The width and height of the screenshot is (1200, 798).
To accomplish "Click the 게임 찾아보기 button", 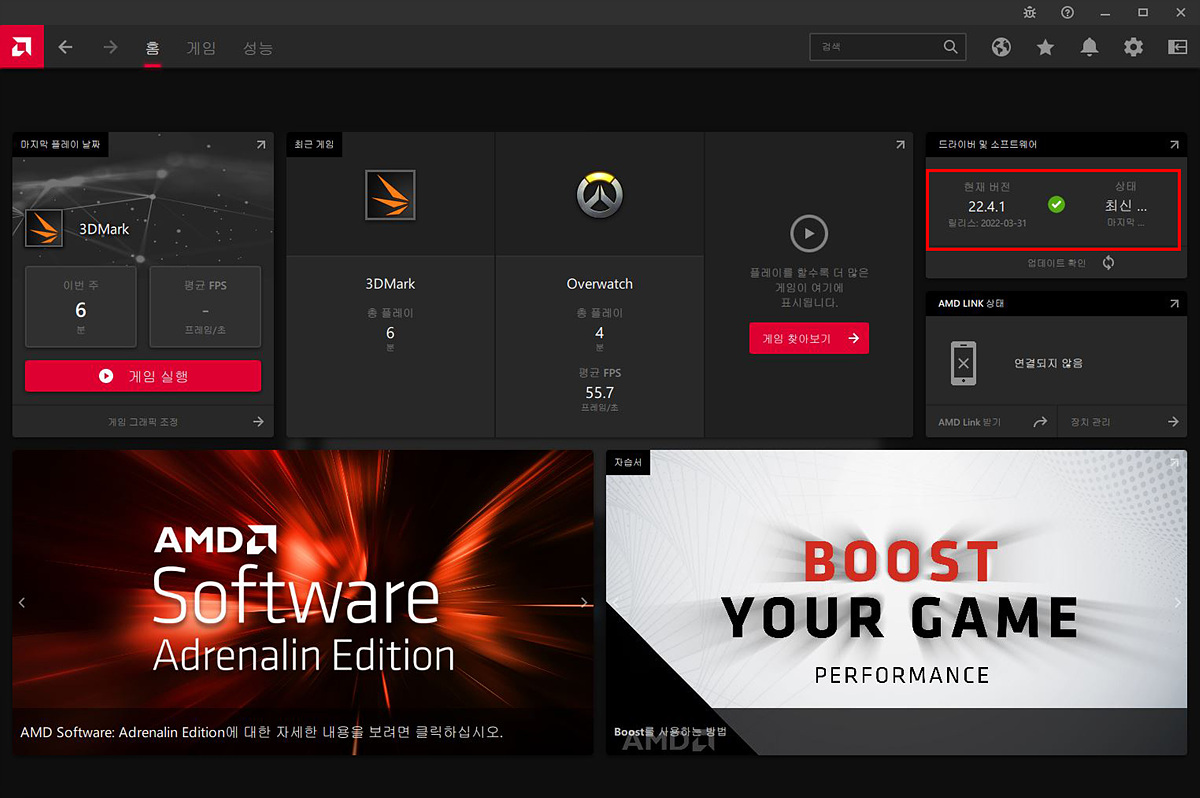I will point(809,338).
